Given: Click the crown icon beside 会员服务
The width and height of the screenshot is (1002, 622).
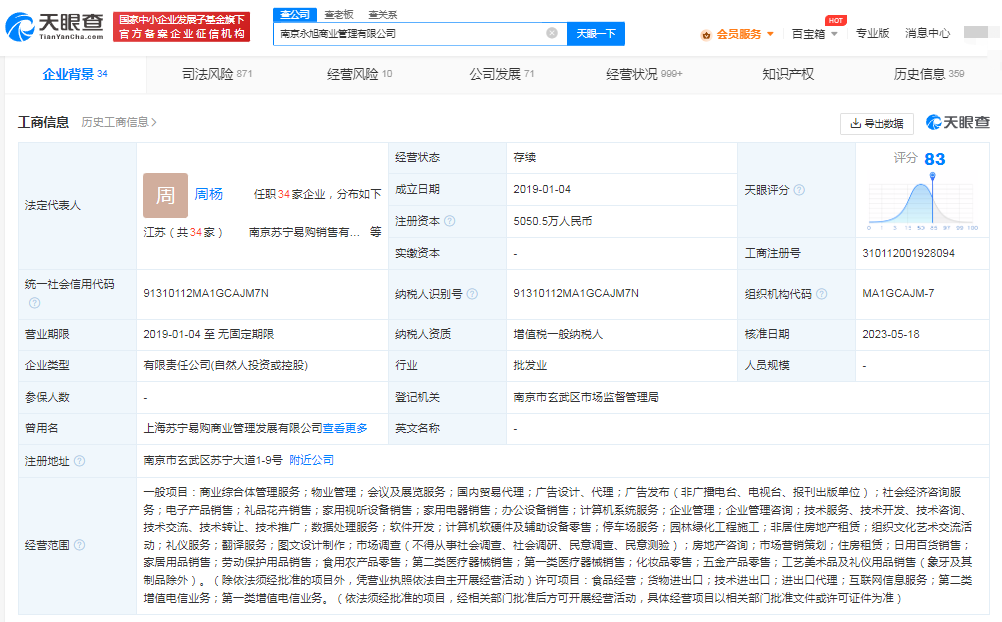Looking at the screenshot, I should click(x=706, y=34).
